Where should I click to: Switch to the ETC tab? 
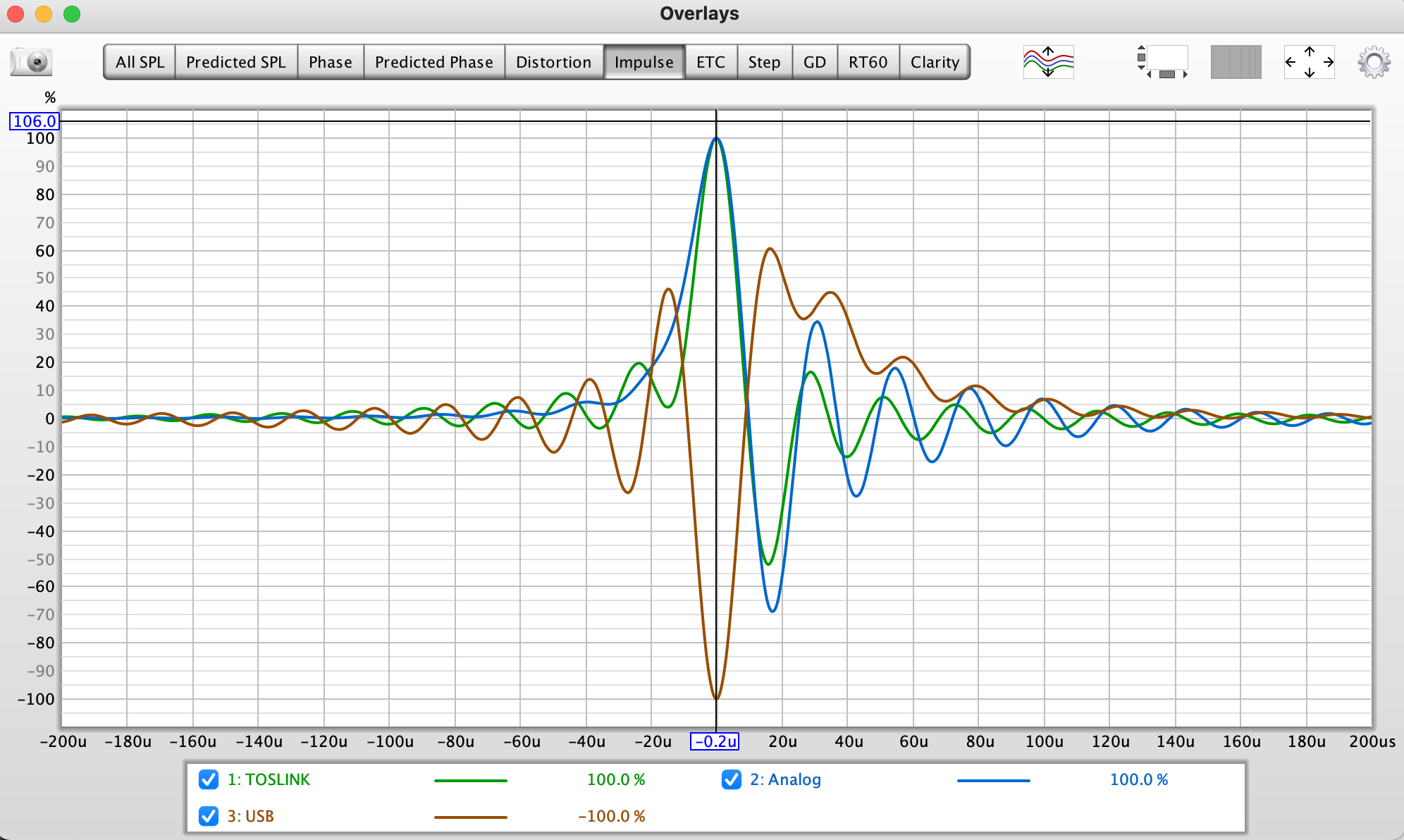(711, 62)
